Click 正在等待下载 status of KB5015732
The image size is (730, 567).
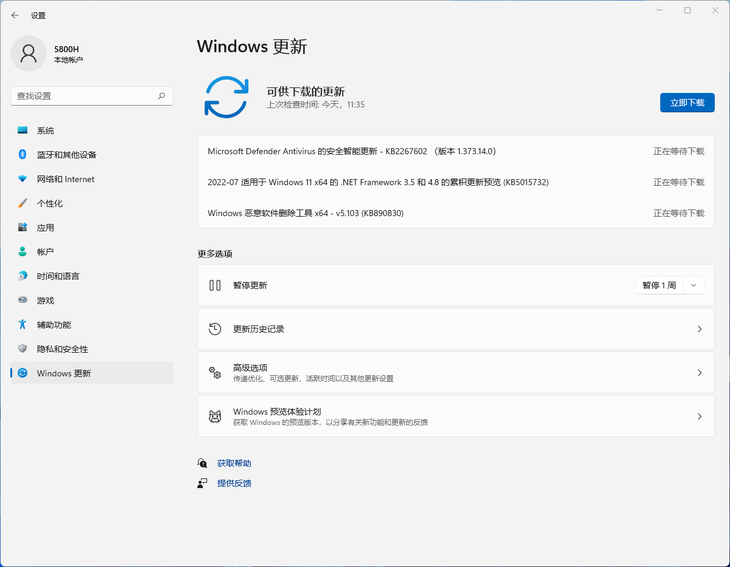(x=678, y=182)
